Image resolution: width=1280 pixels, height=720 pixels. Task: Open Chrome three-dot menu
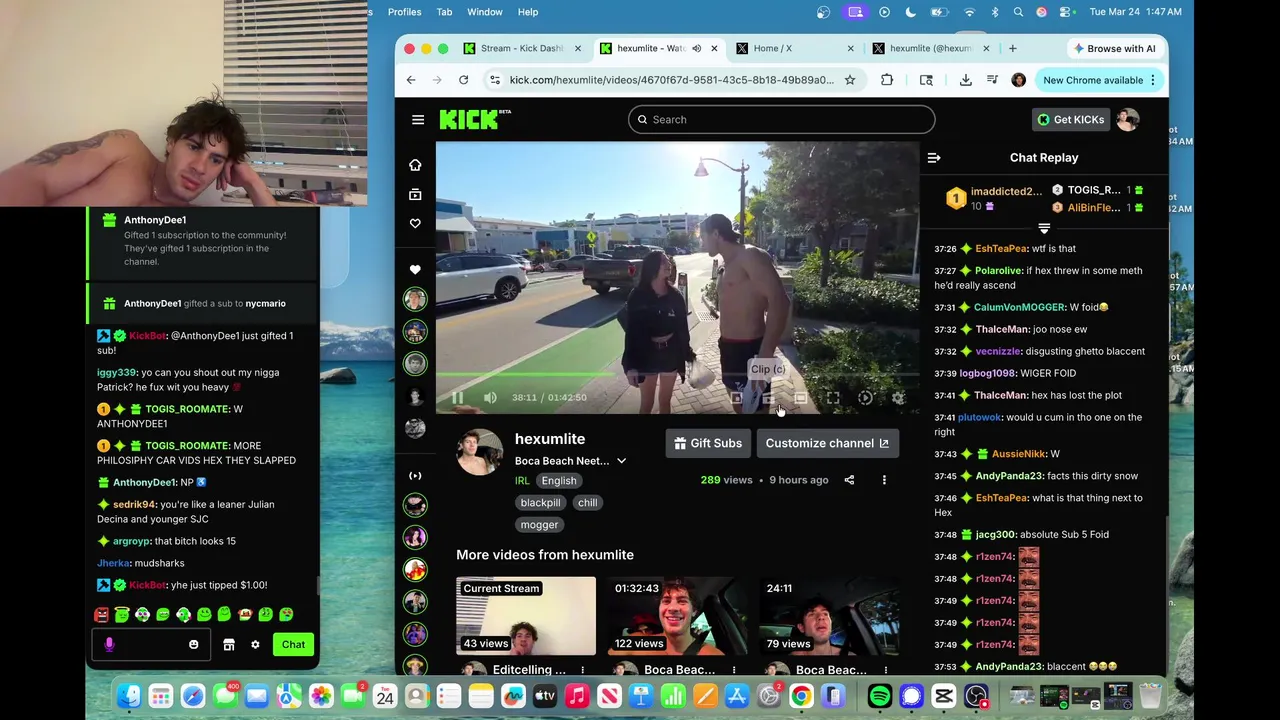[1153, 80]
